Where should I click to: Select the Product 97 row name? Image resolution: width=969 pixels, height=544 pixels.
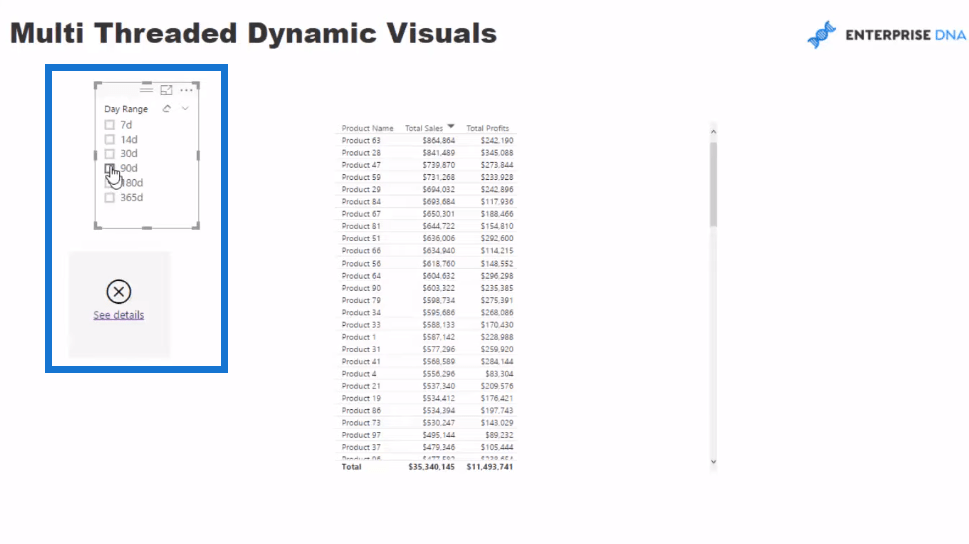[361, 435]
